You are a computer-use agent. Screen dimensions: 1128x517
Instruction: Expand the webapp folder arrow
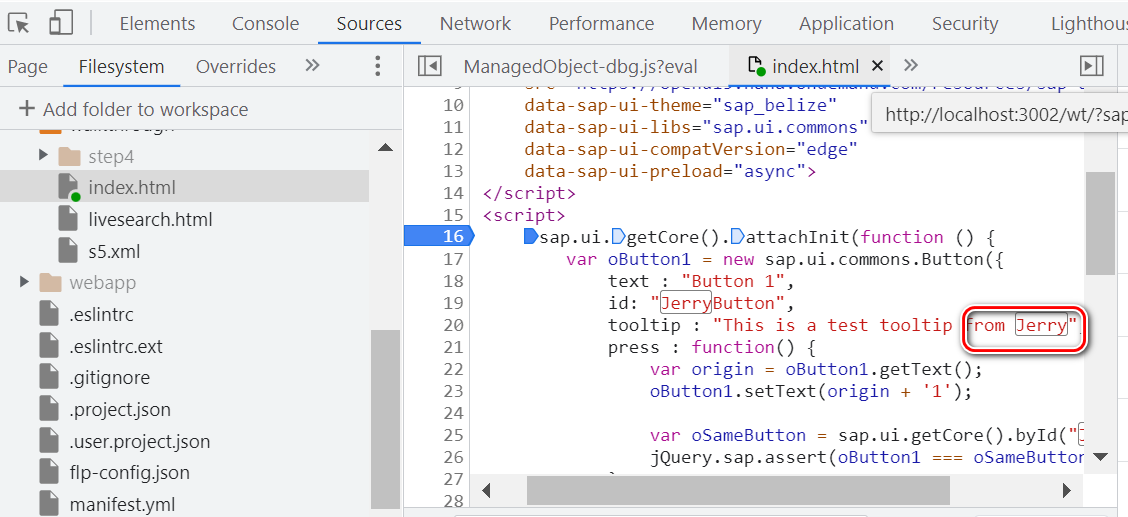[x=25, y=281]
